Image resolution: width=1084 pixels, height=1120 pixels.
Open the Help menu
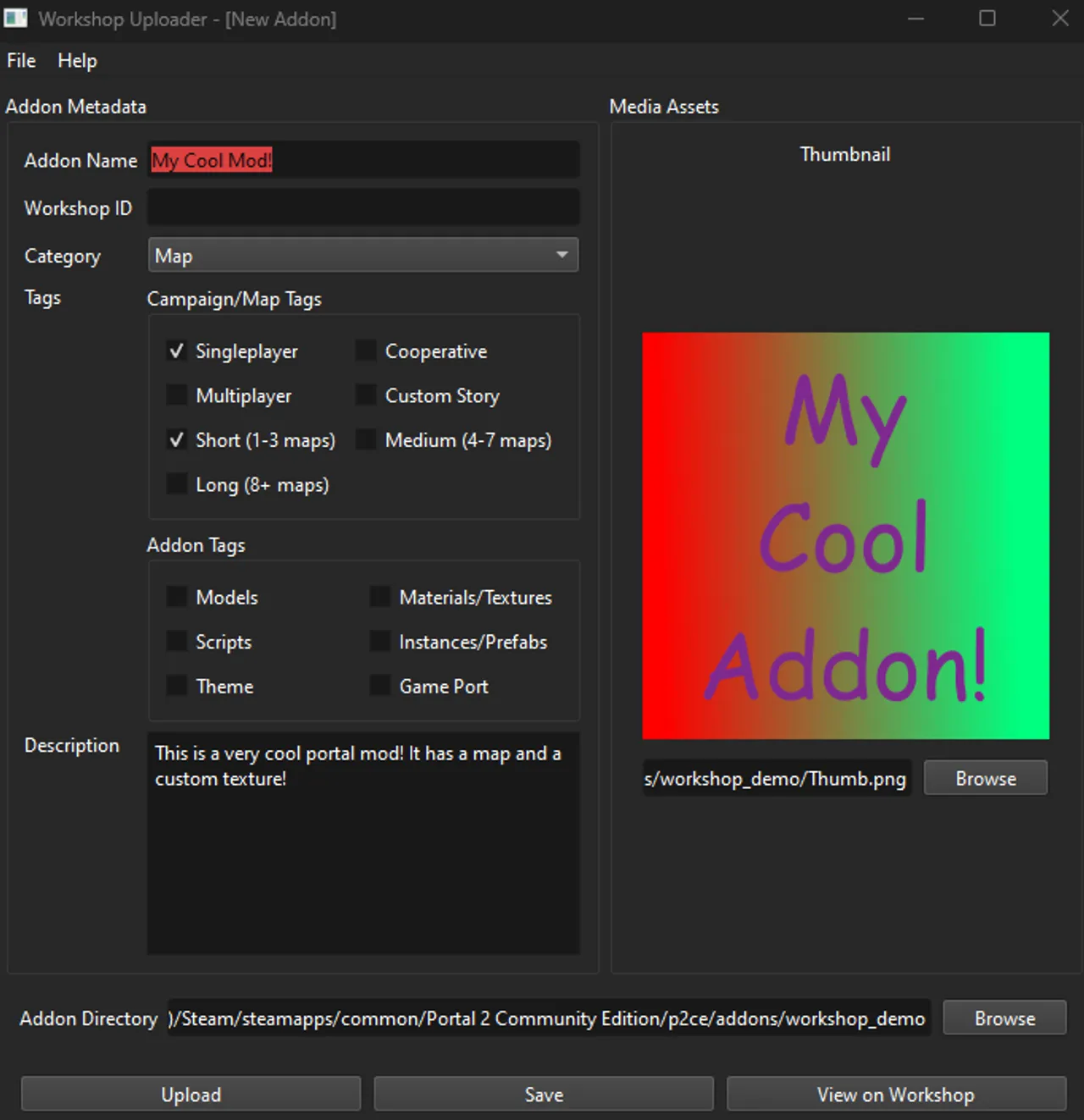(77, 60)
